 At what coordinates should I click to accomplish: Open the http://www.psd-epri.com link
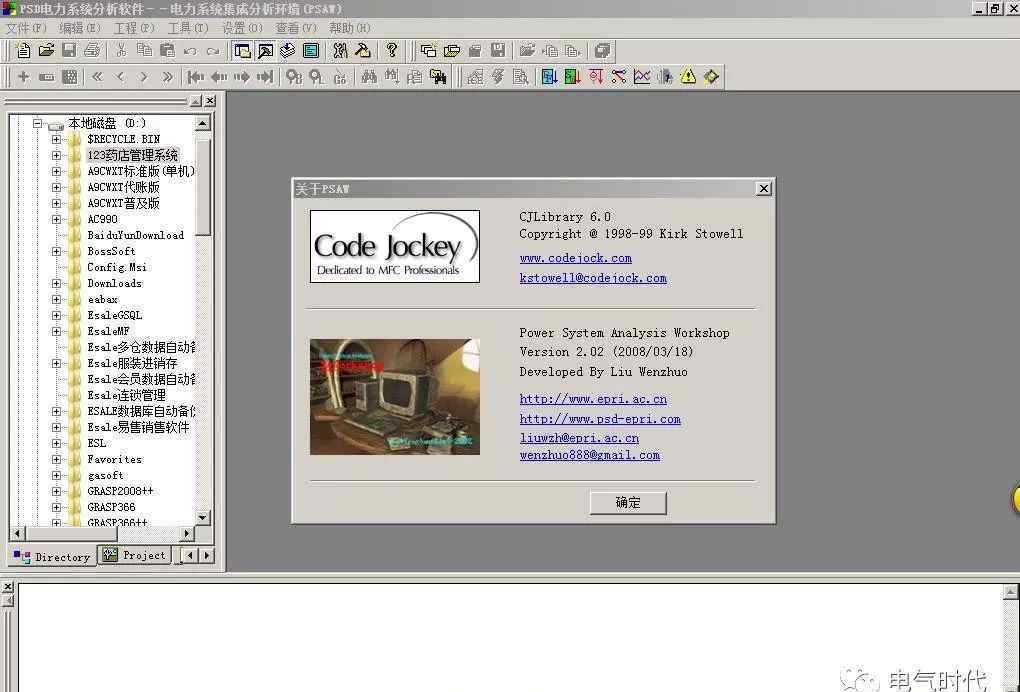pyautogui.click(x=600, y=419)
